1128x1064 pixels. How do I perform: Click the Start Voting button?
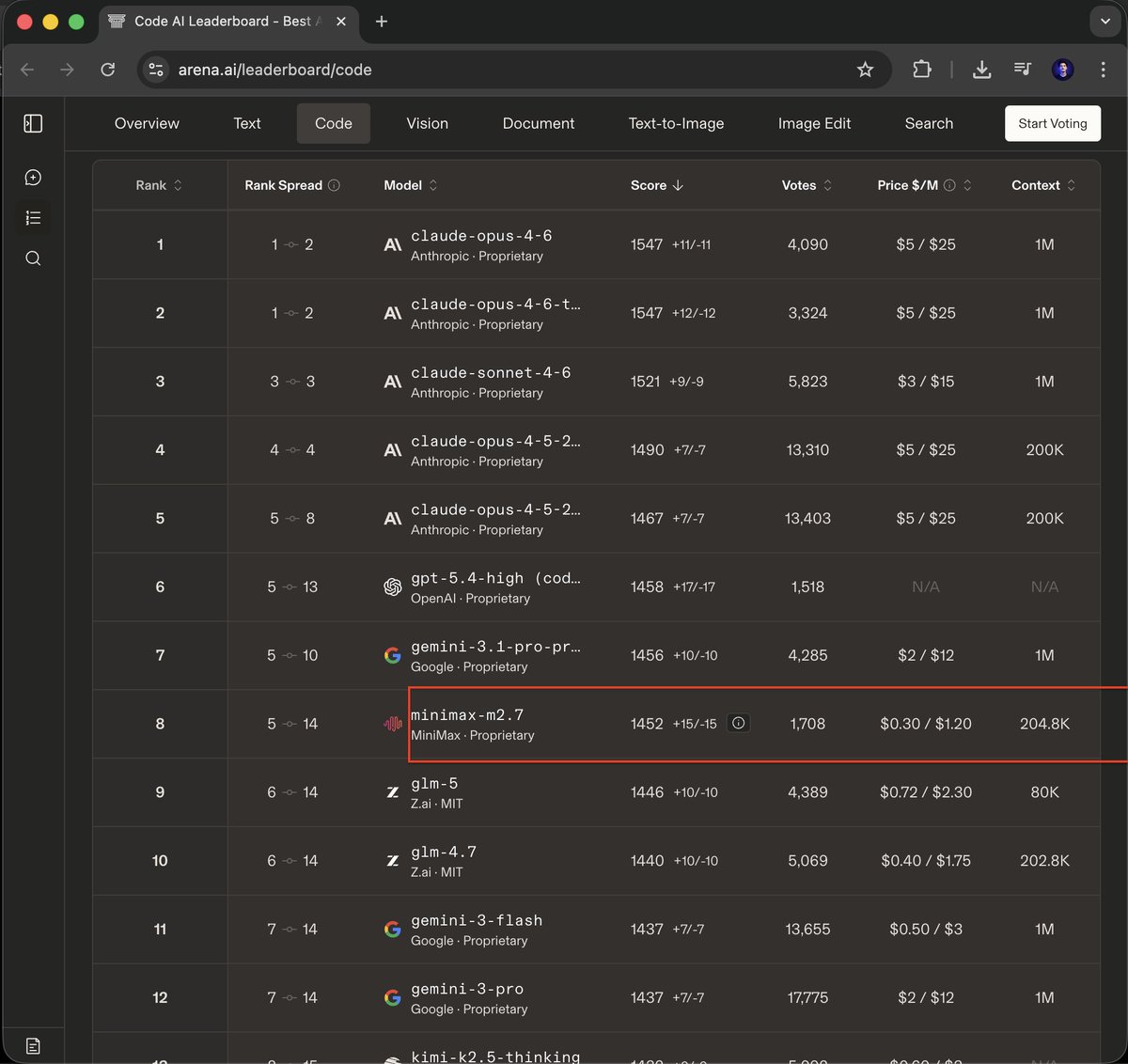click(1053, 123)
